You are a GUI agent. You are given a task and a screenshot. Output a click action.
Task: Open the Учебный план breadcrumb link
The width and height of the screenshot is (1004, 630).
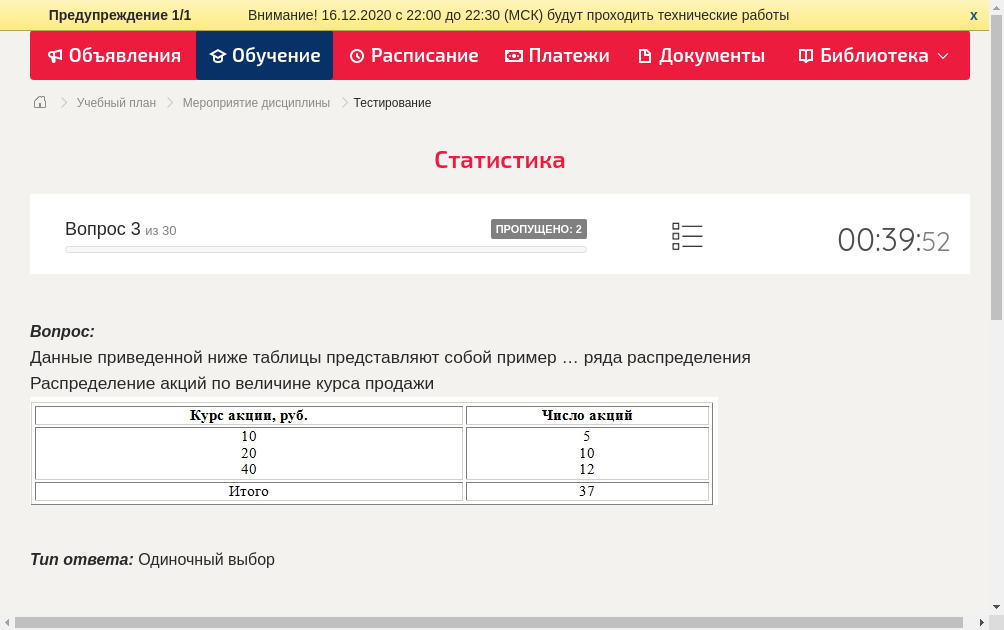(116, 102)
